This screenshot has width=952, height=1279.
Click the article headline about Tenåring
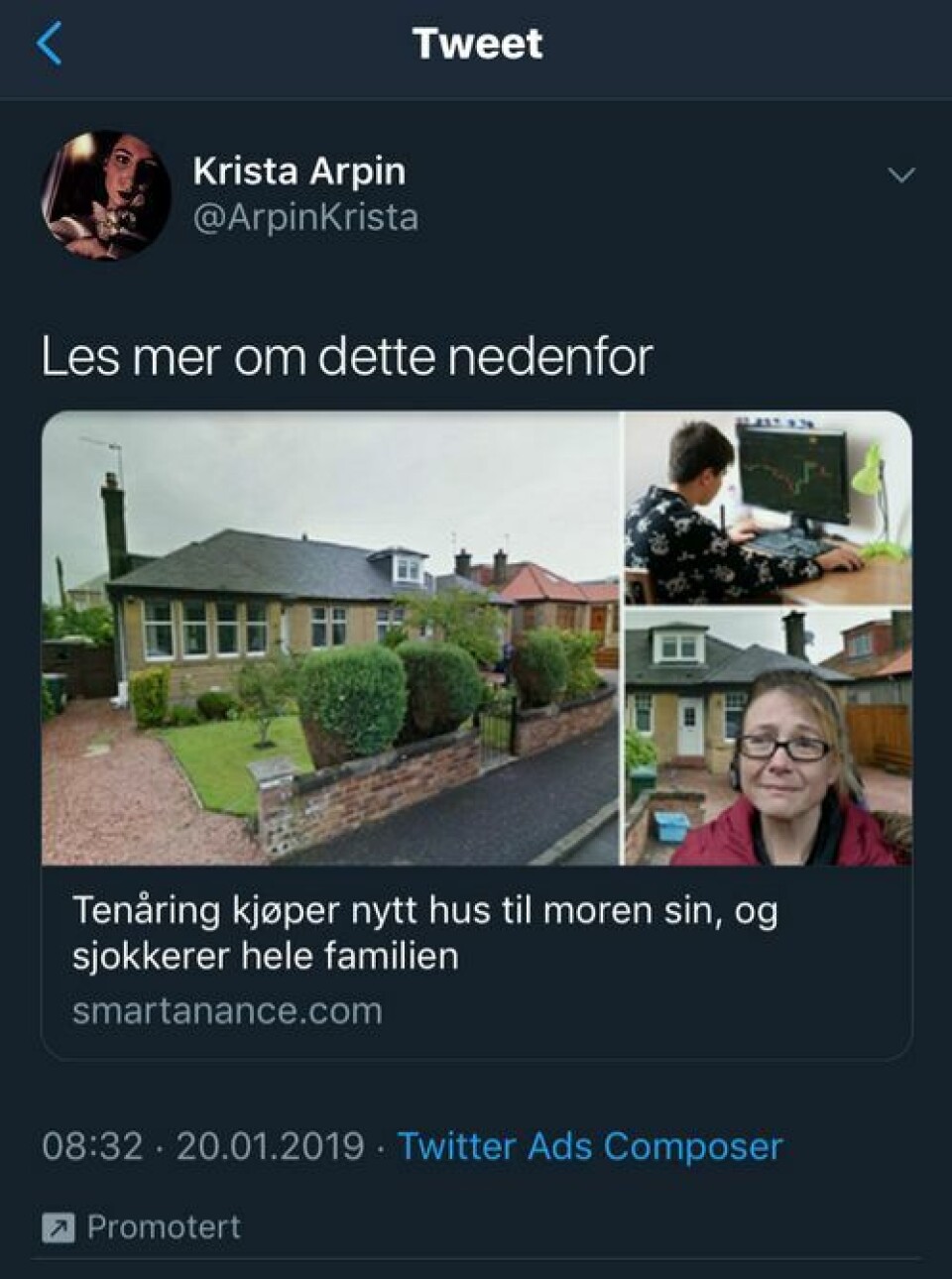424,933
